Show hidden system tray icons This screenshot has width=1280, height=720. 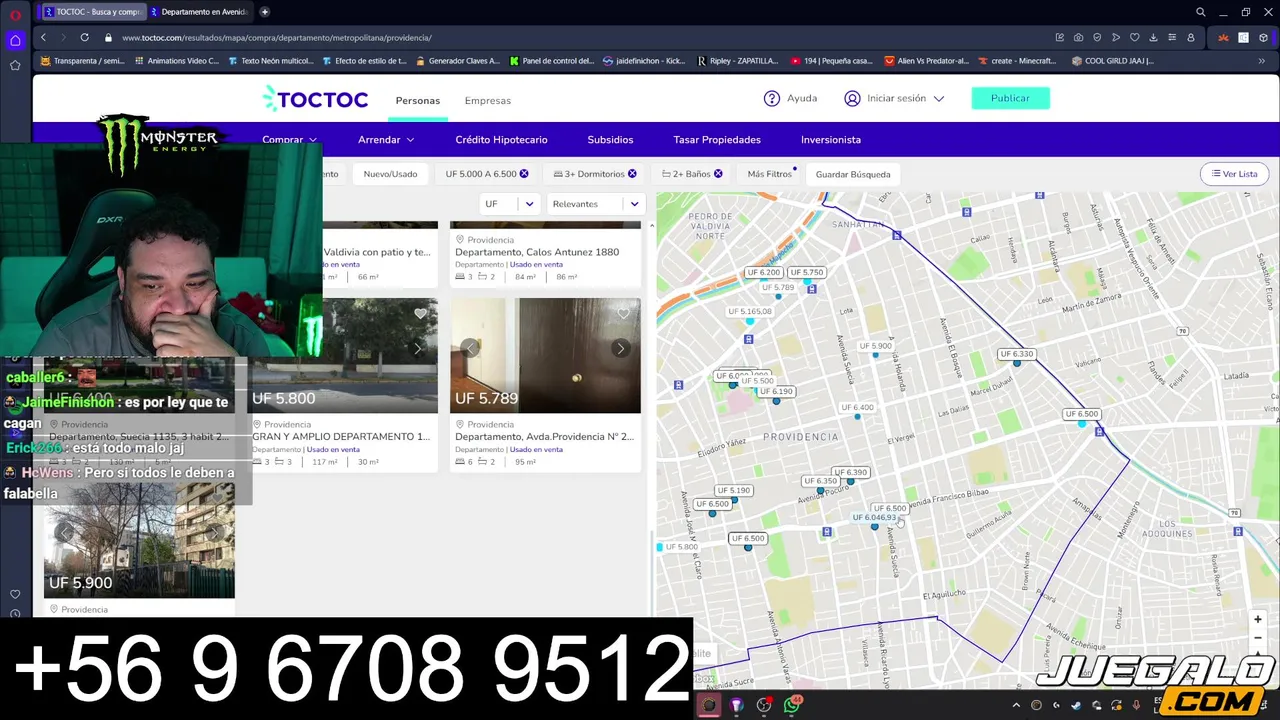pos(1016,705)
